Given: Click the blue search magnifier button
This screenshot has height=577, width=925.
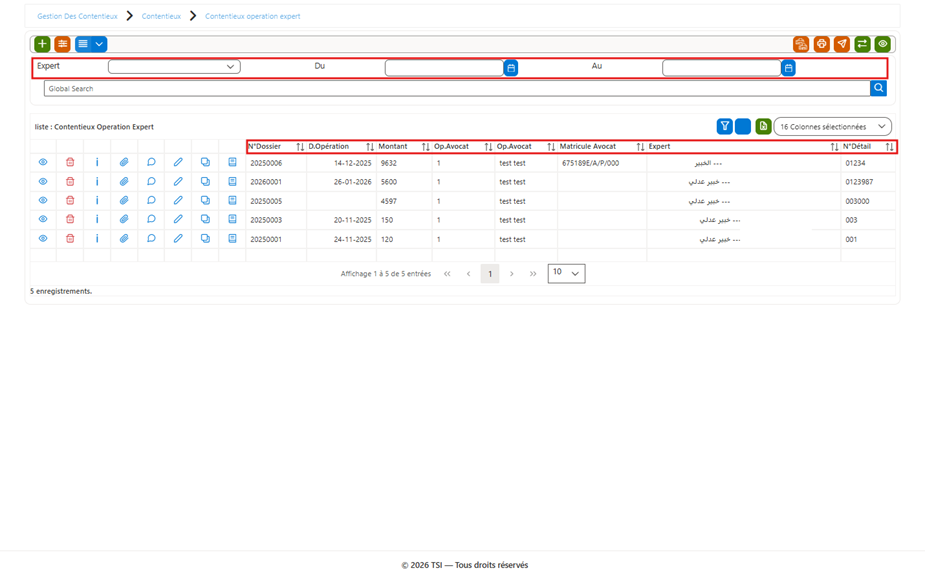Looking at the screenshot, I should pyautogui.click(x=878, y=88).
